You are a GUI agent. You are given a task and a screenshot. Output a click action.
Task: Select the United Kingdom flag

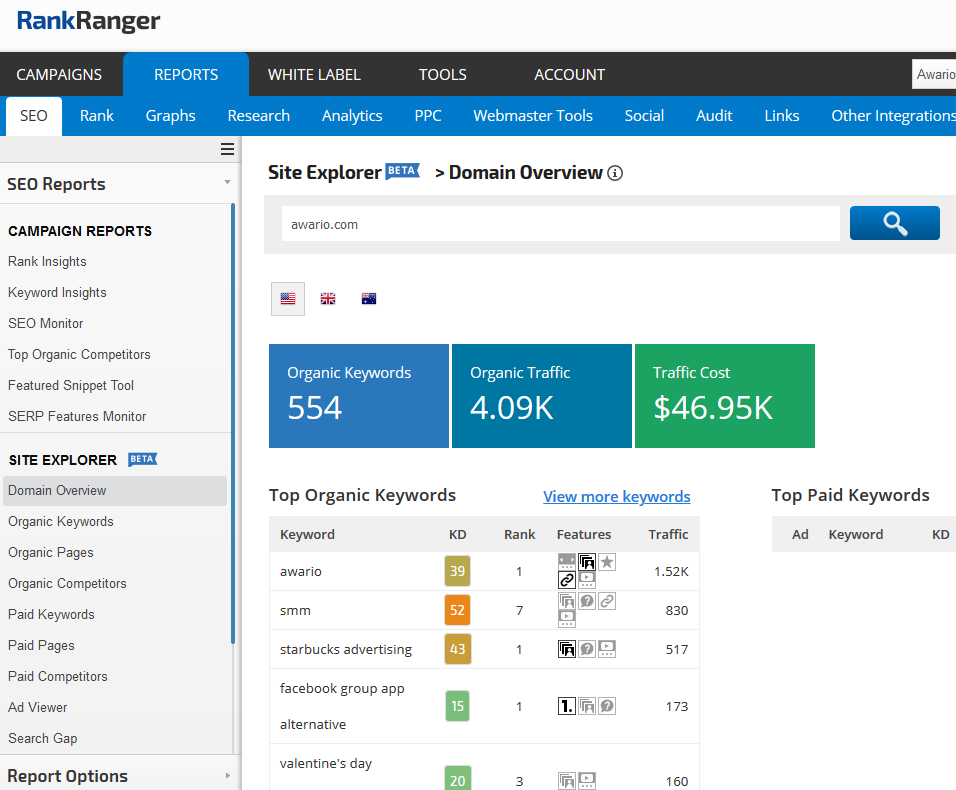[328, 299]
